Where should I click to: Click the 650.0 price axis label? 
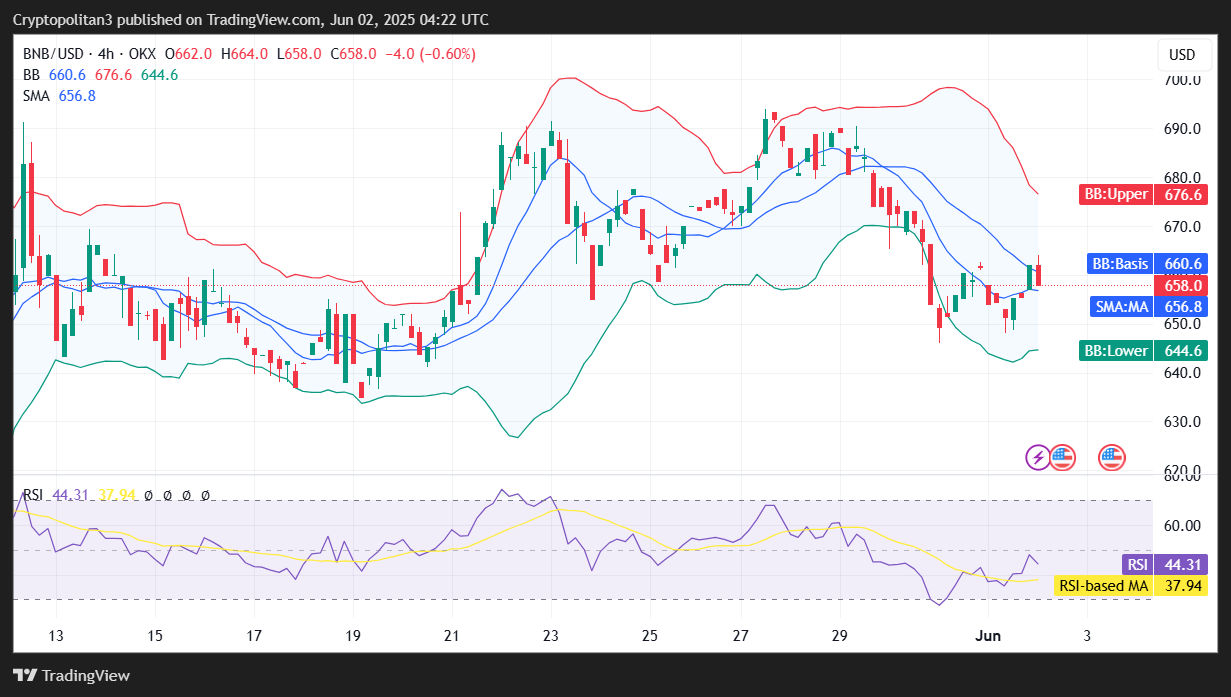click(x=1182, y=324)
